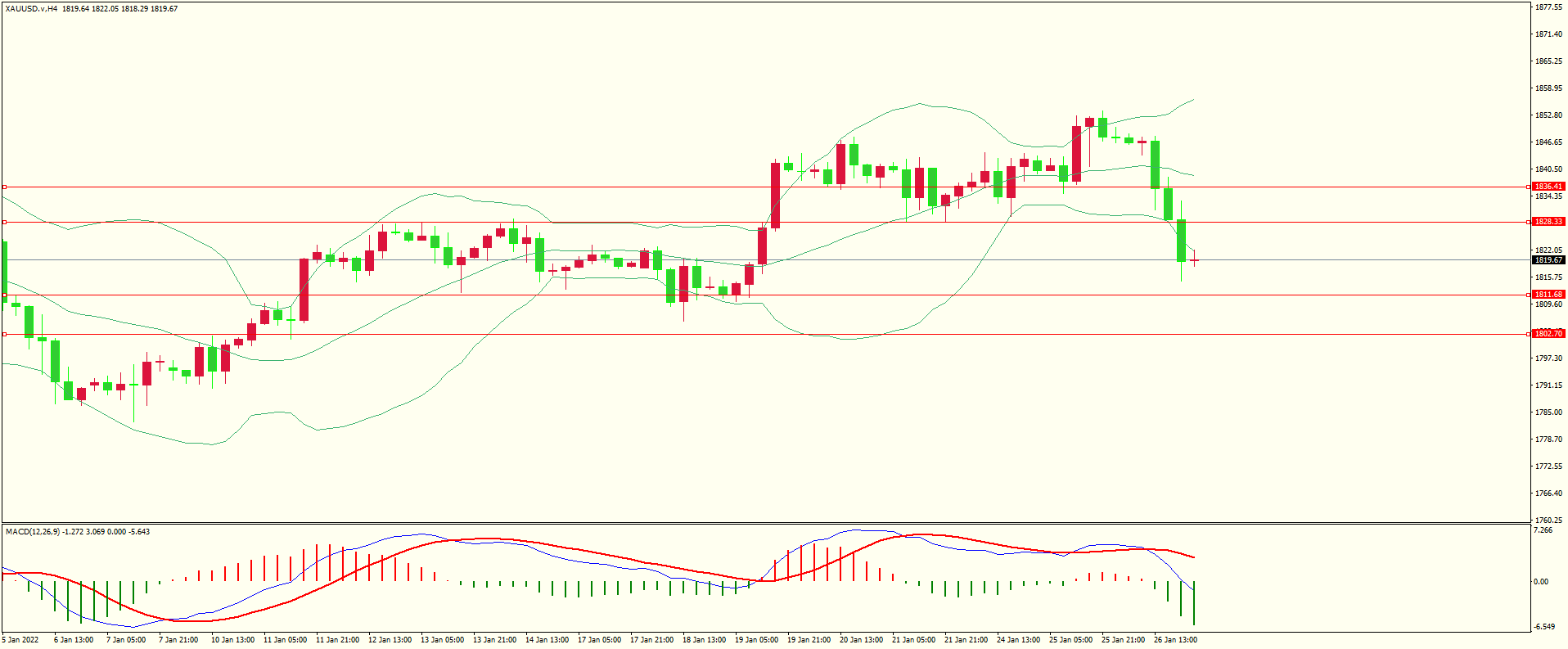The image size is (1568, 649).
Task: Click the 1797.30 price axis value
Action: pos(1548,358)
